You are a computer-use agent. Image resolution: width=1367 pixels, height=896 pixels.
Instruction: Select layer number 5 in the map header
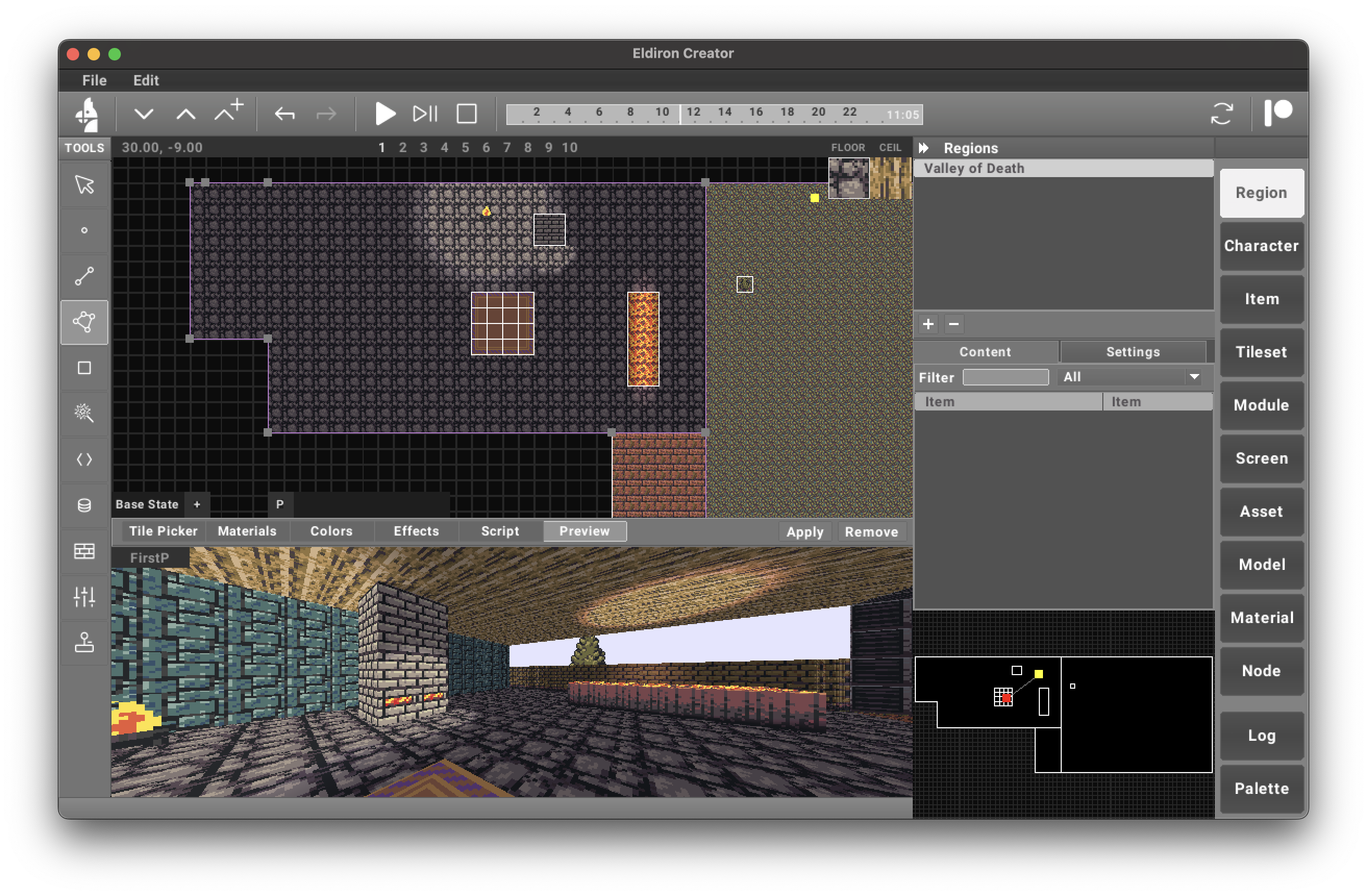465,147
